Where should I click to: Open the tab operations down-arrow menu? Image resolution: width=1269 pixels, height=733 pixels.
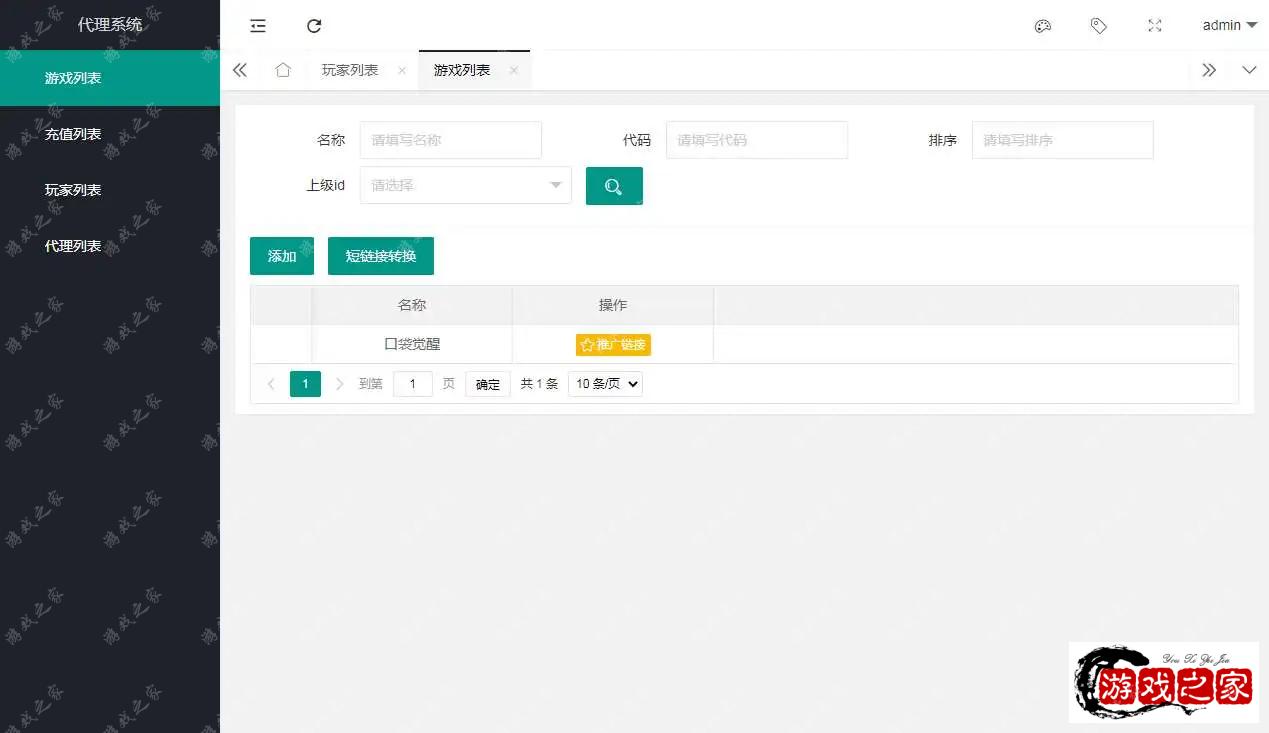click(x=1248, y=70)
